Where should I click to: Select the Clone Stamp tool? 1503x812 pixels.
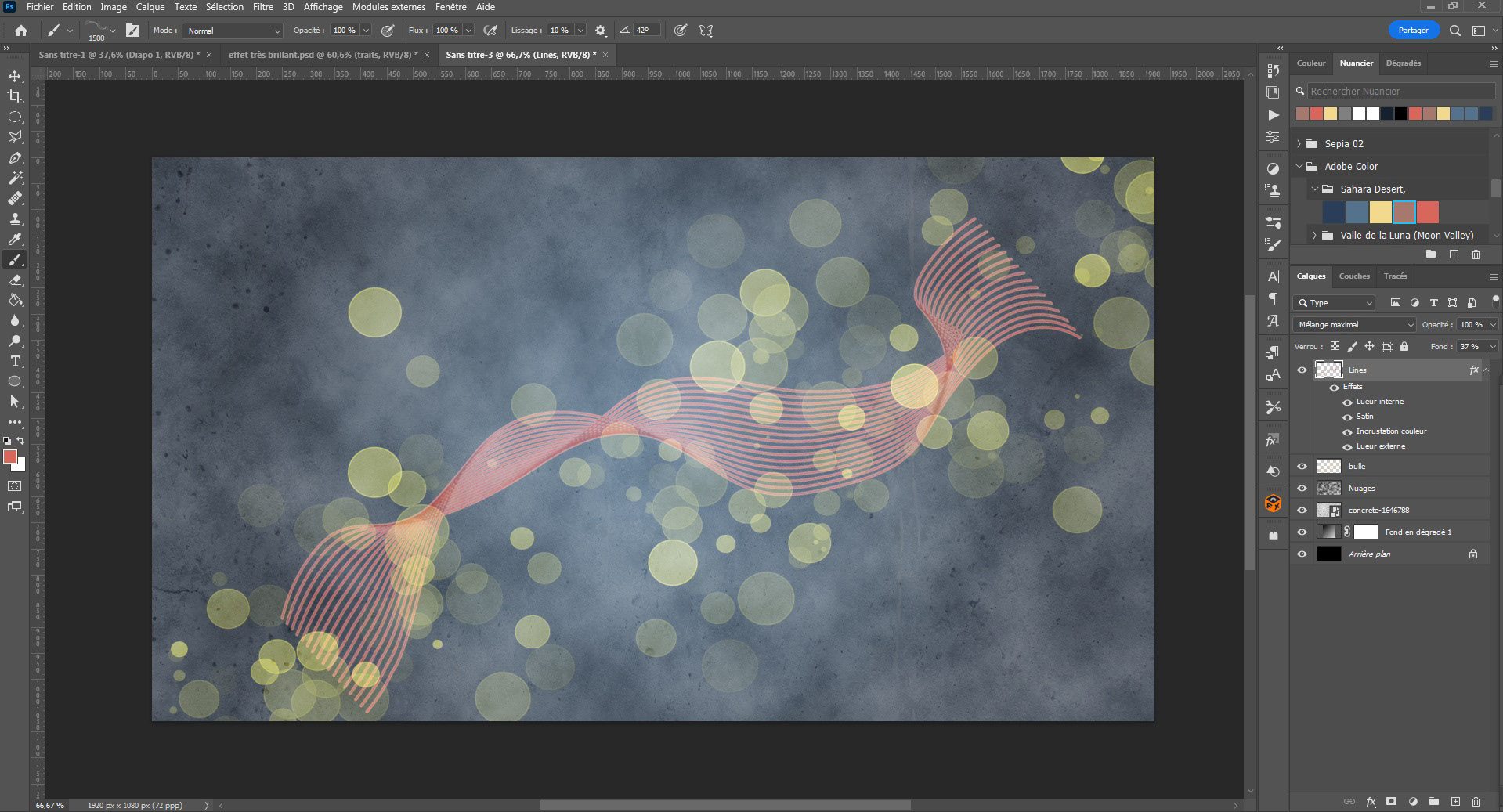[x=14, y=218]
